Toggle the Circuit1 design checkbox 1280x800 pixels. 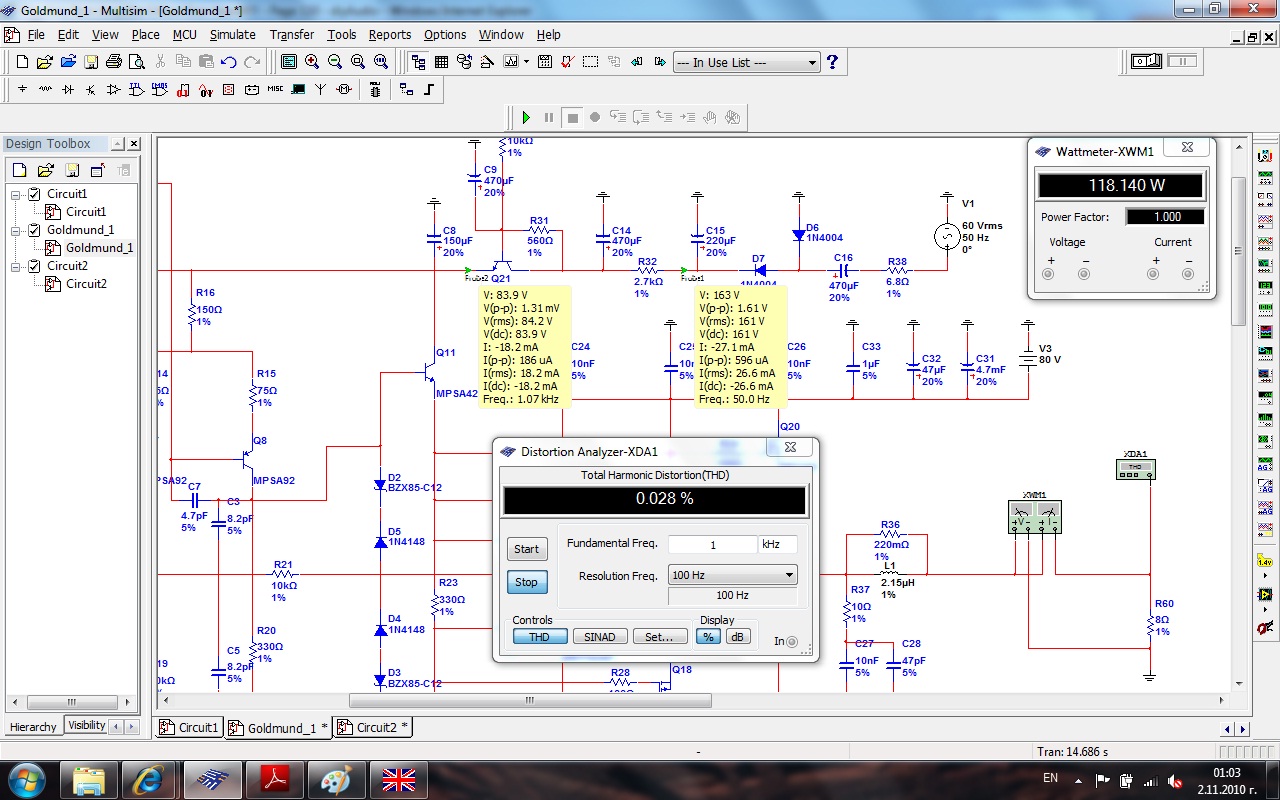(x=35, y=194)
